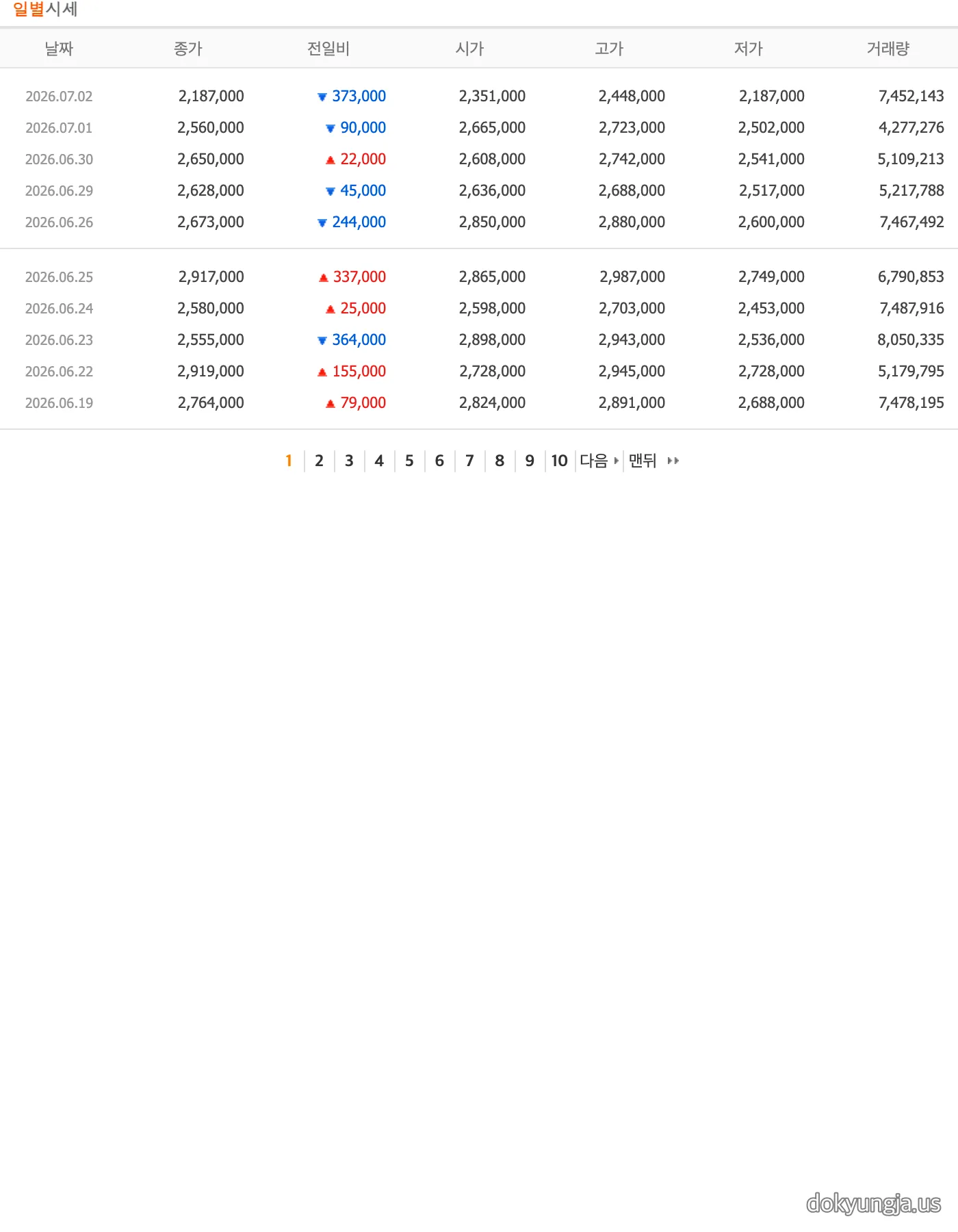Viewport: 958px width, 1232px height.
Task: Click volume value 4,277,276
Action: (911, 128)
